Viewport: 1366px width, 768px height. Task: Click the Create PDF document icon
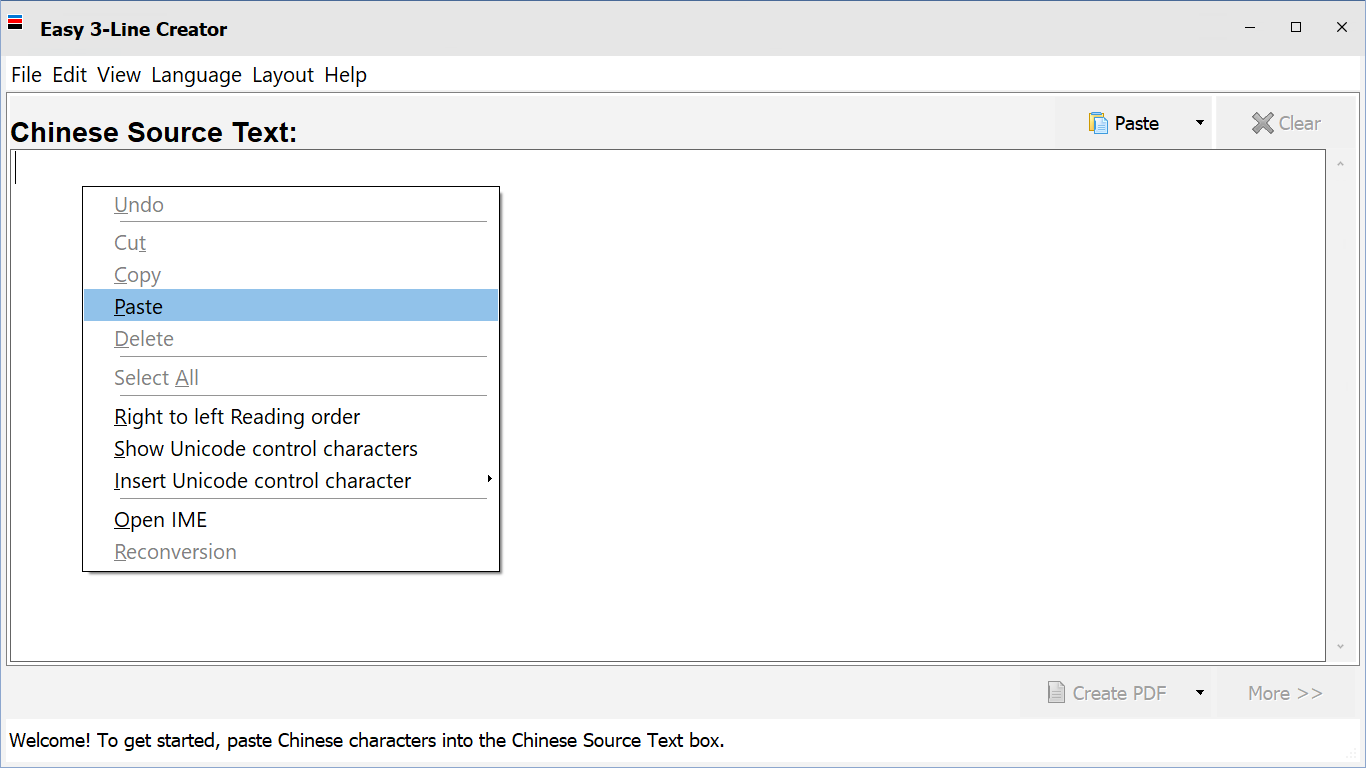pyautogui.click(x=1056, y=693)
